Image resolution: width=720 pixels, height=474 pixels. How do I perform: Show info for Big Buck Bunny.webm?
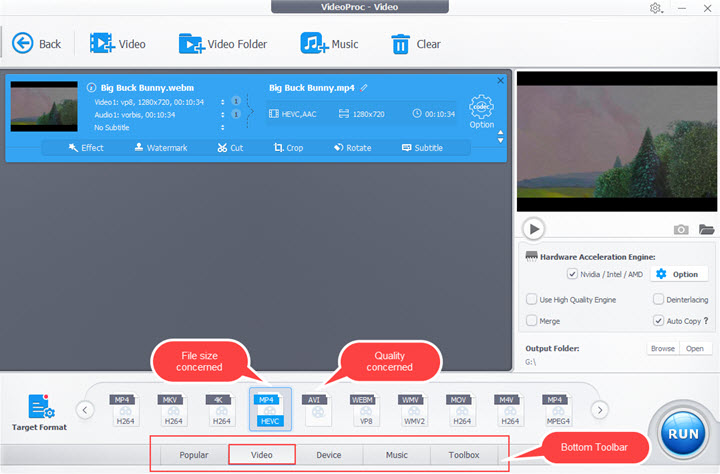tap(91, 87)
